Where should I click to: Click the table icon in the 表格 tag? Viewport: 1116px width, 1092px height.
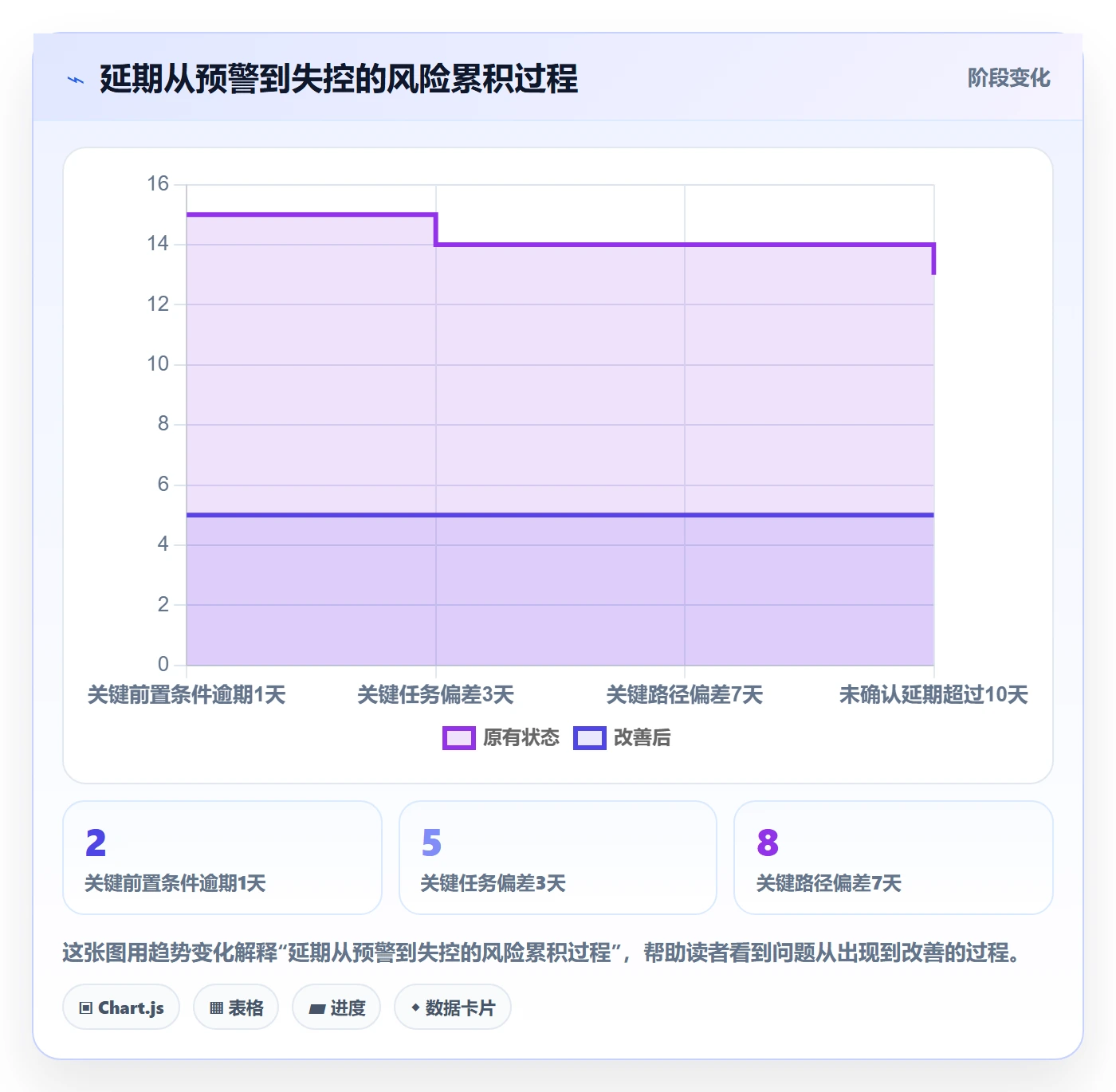coord(216,1008)
